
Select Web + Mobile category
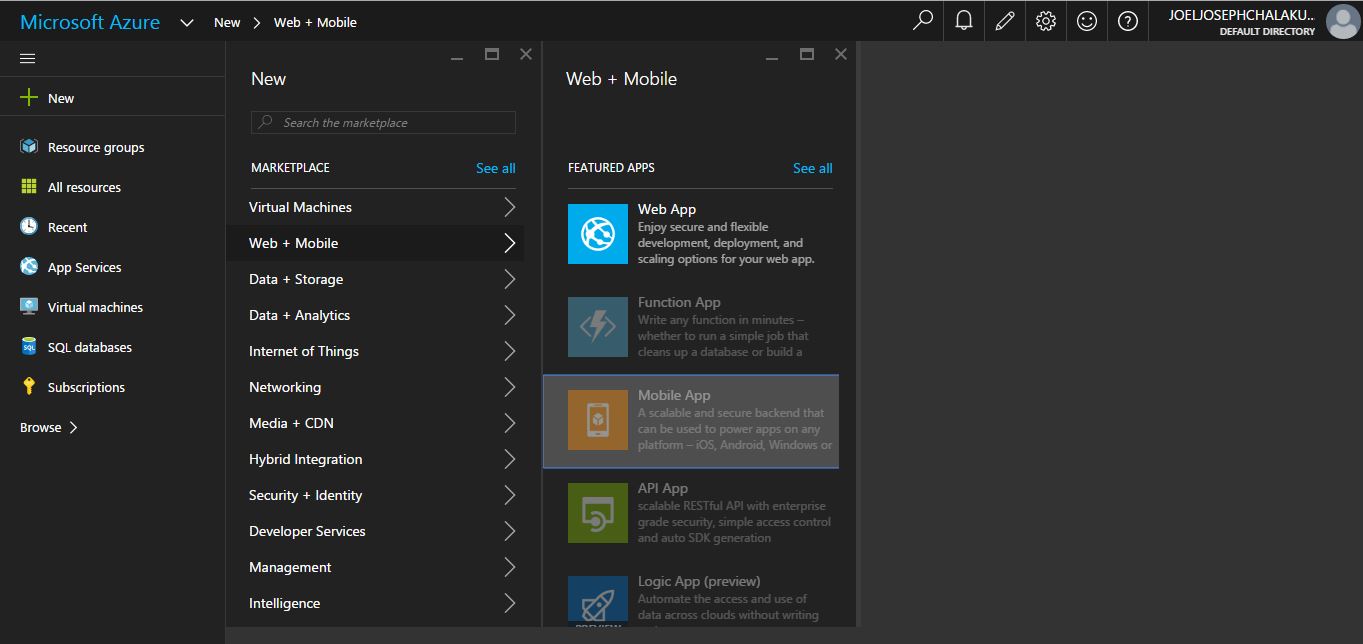[374, 243]
